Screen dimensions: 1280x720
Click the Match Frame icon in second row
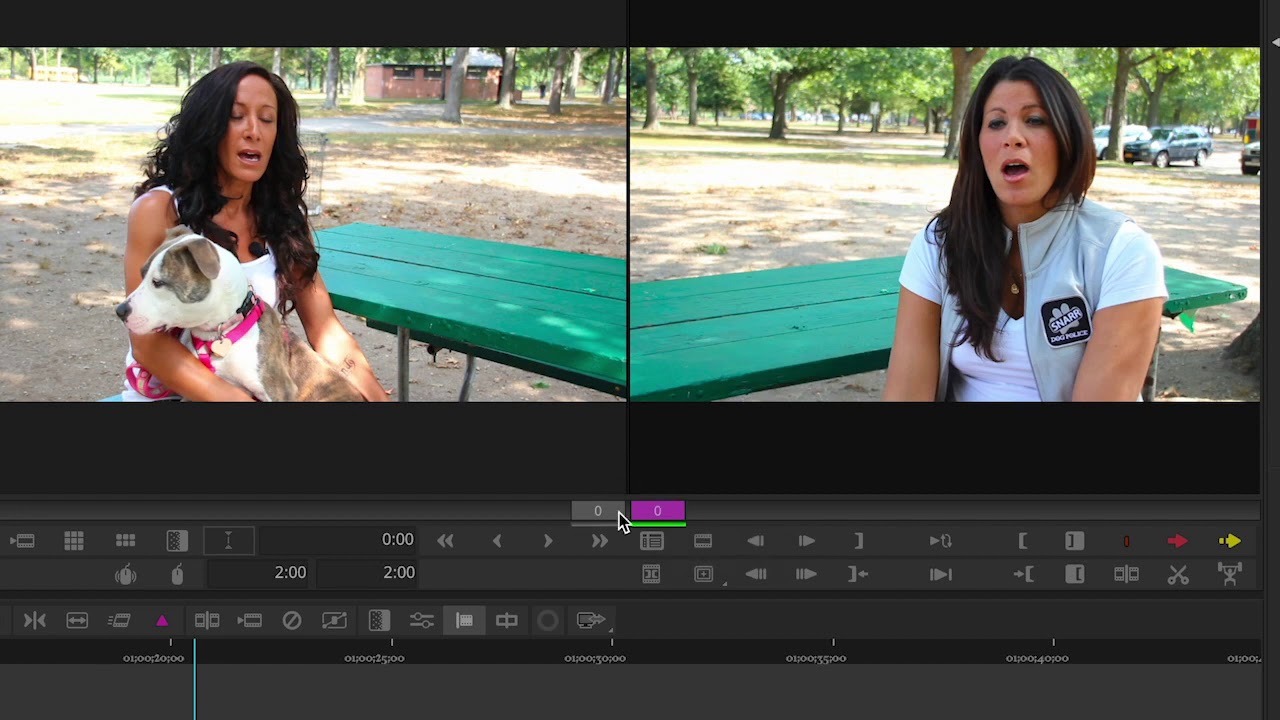651,574
